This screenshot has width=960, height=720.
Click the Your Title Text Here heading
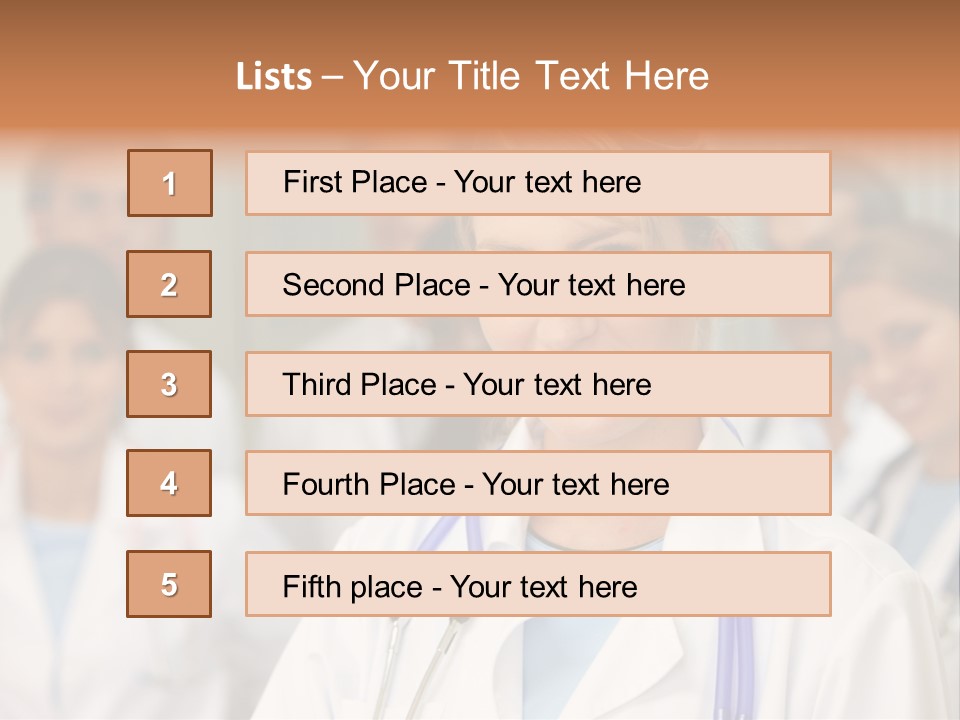(531, 76)
